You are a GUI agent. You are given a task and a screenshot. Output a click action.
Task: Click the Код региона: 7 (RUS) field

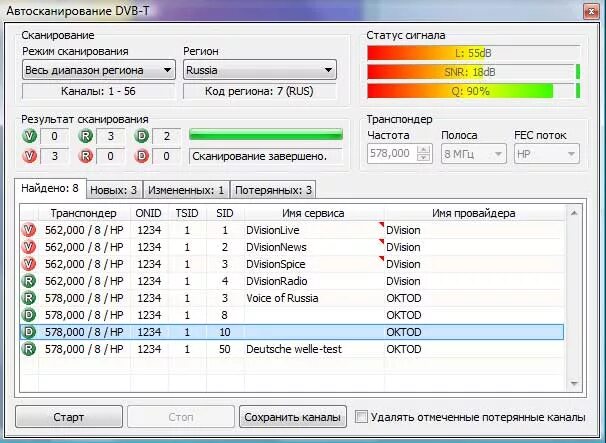[259, 91]
